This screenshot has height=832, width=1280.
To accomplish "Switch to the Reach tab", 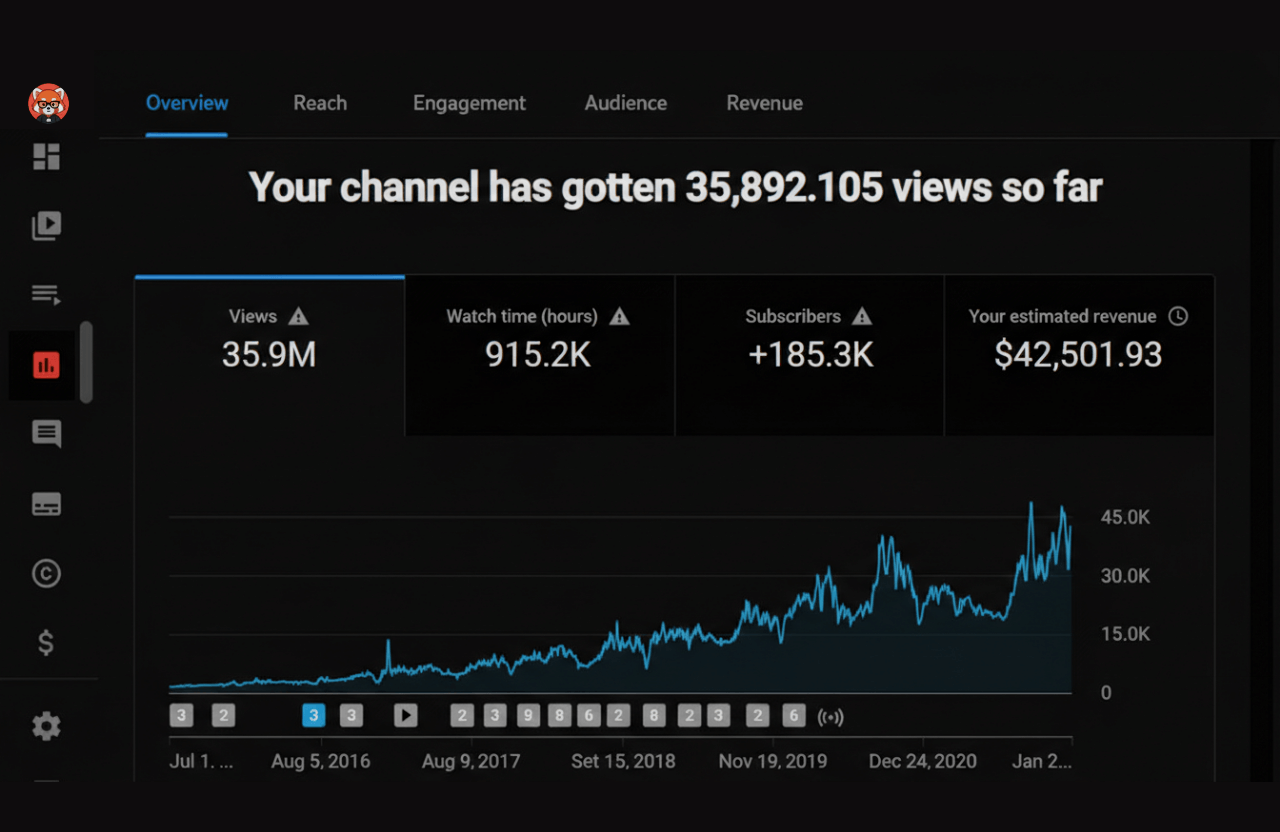I will (x=320, y=103).
